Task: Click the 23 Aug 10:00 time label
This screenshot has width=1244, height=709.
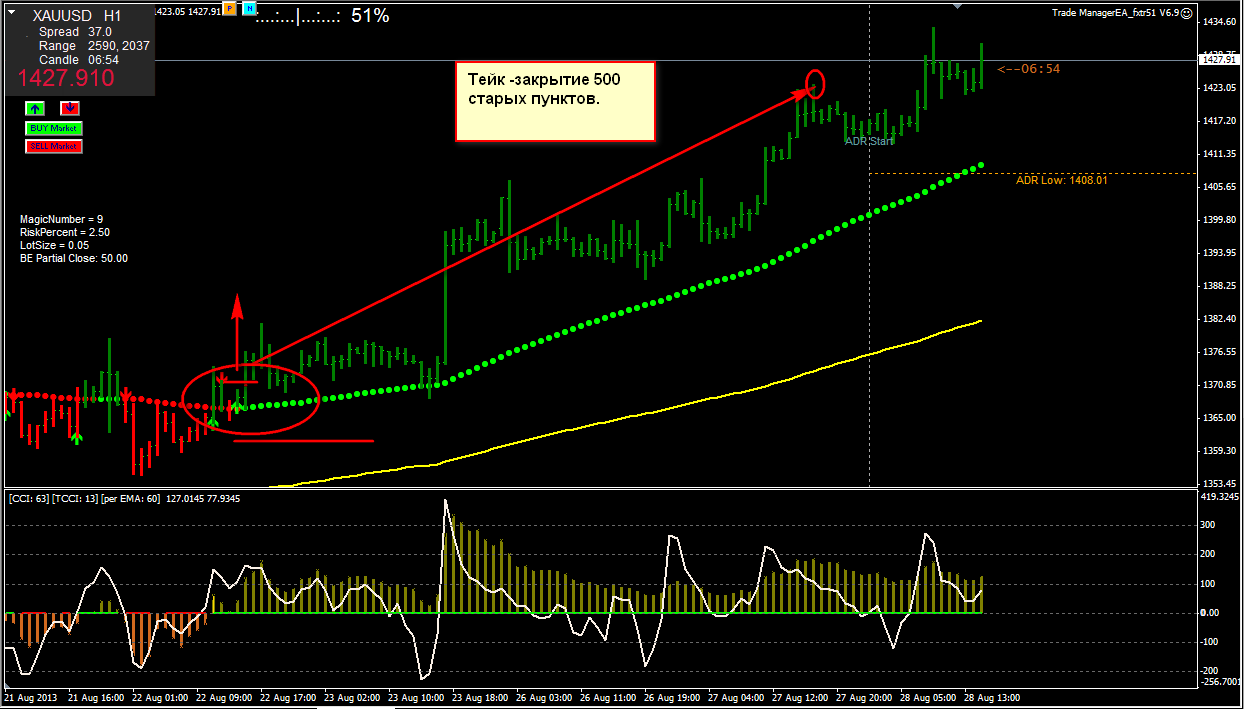Action: pyautogui.click(x=417, y=697)
